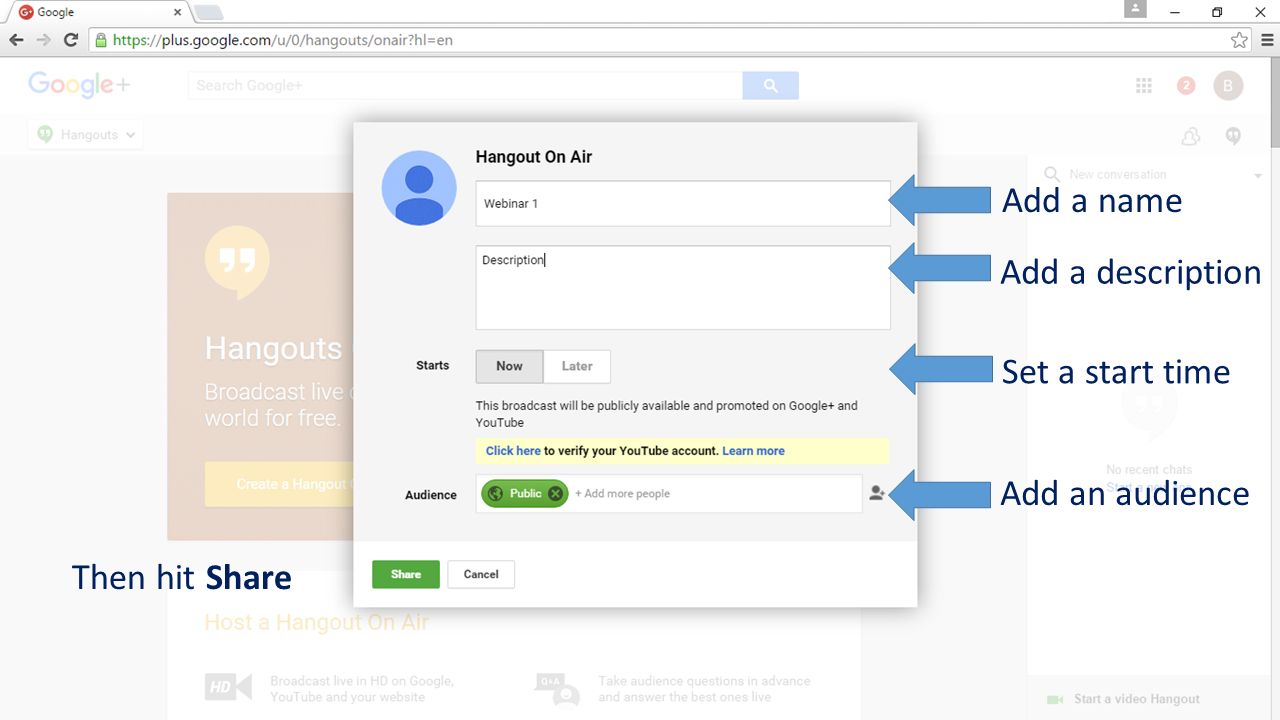The image size is (1280, 720).
Task: Click Start a video Hangout
Action: 1137,699
